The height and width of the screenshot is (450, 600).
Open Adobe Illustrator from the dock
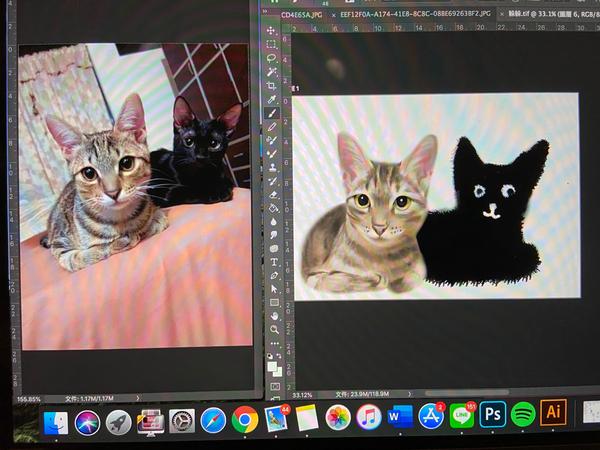coord(553,414)
